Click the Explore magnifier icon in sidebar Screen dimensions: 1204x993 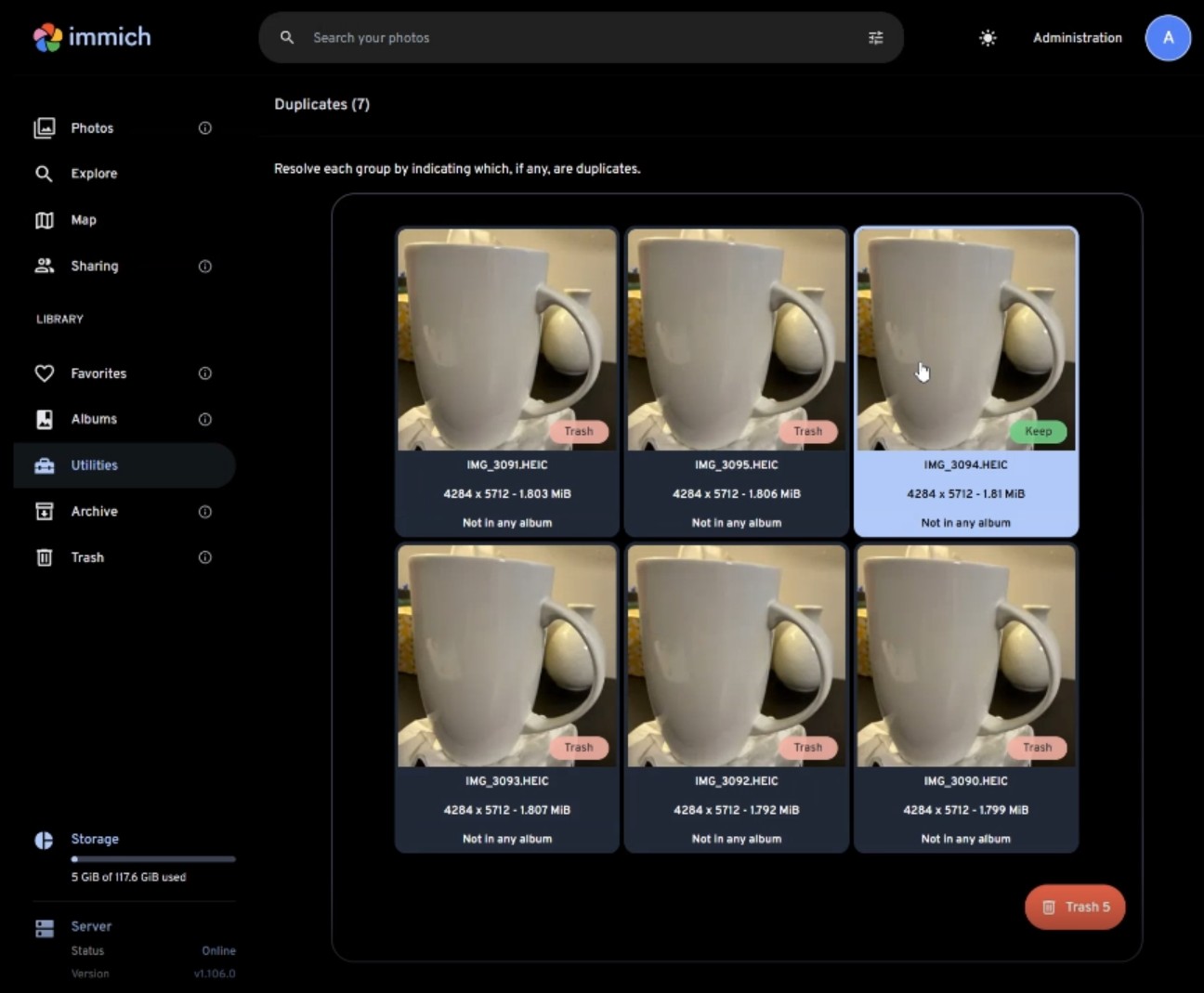click(x=44, y=174)
